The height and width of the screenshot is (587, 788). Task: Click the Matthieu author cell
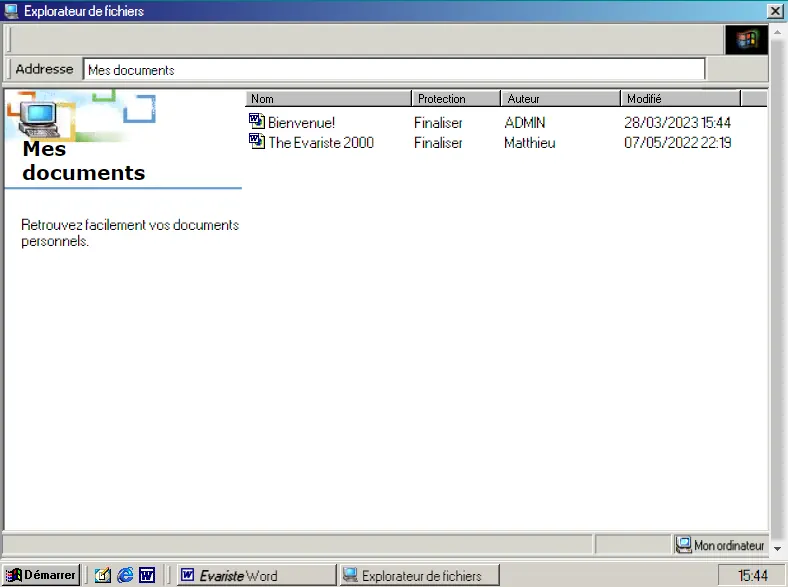click(x=530, y=143)
